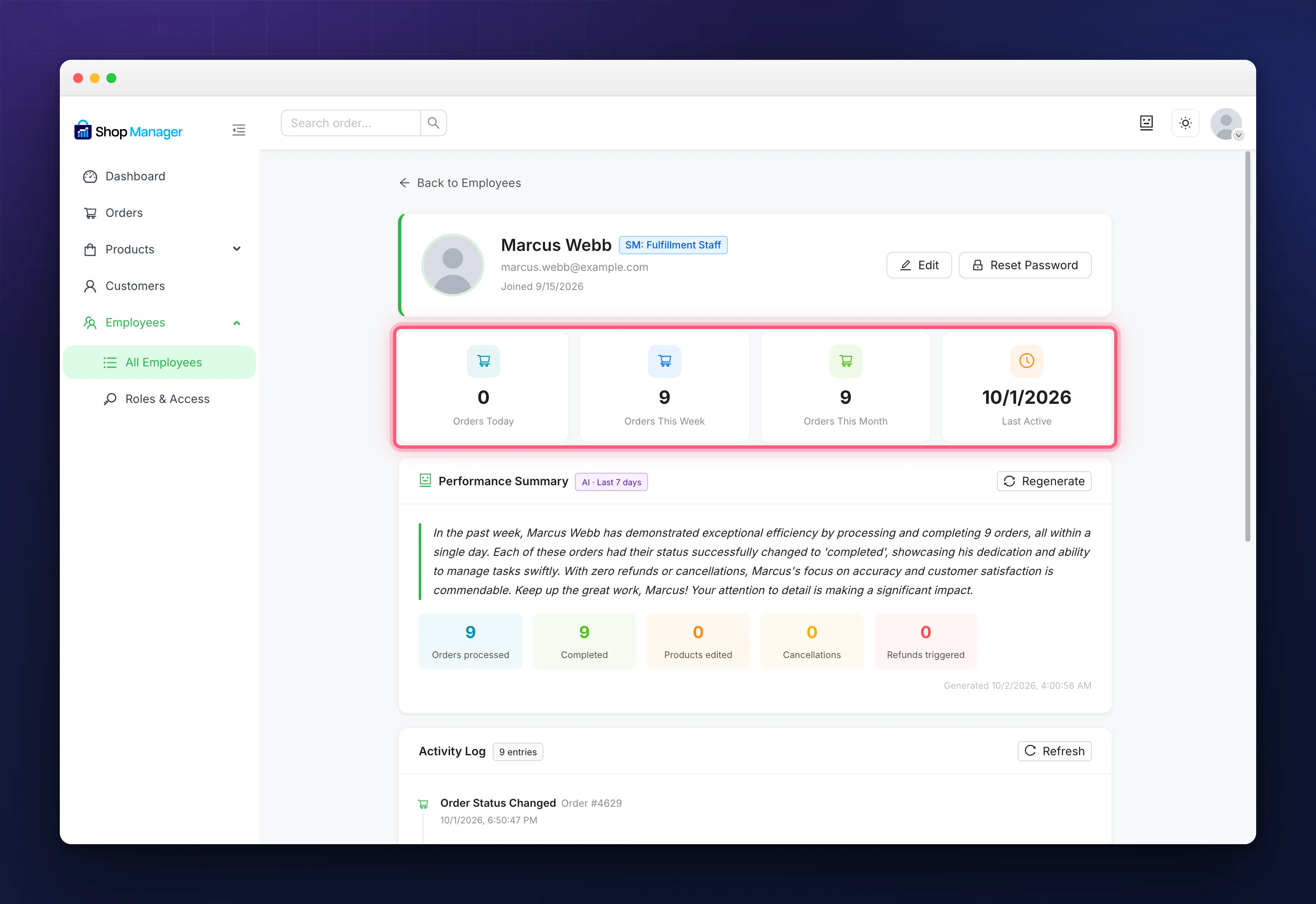
Task: Refresh the Activity Log
Action: 1054,751
